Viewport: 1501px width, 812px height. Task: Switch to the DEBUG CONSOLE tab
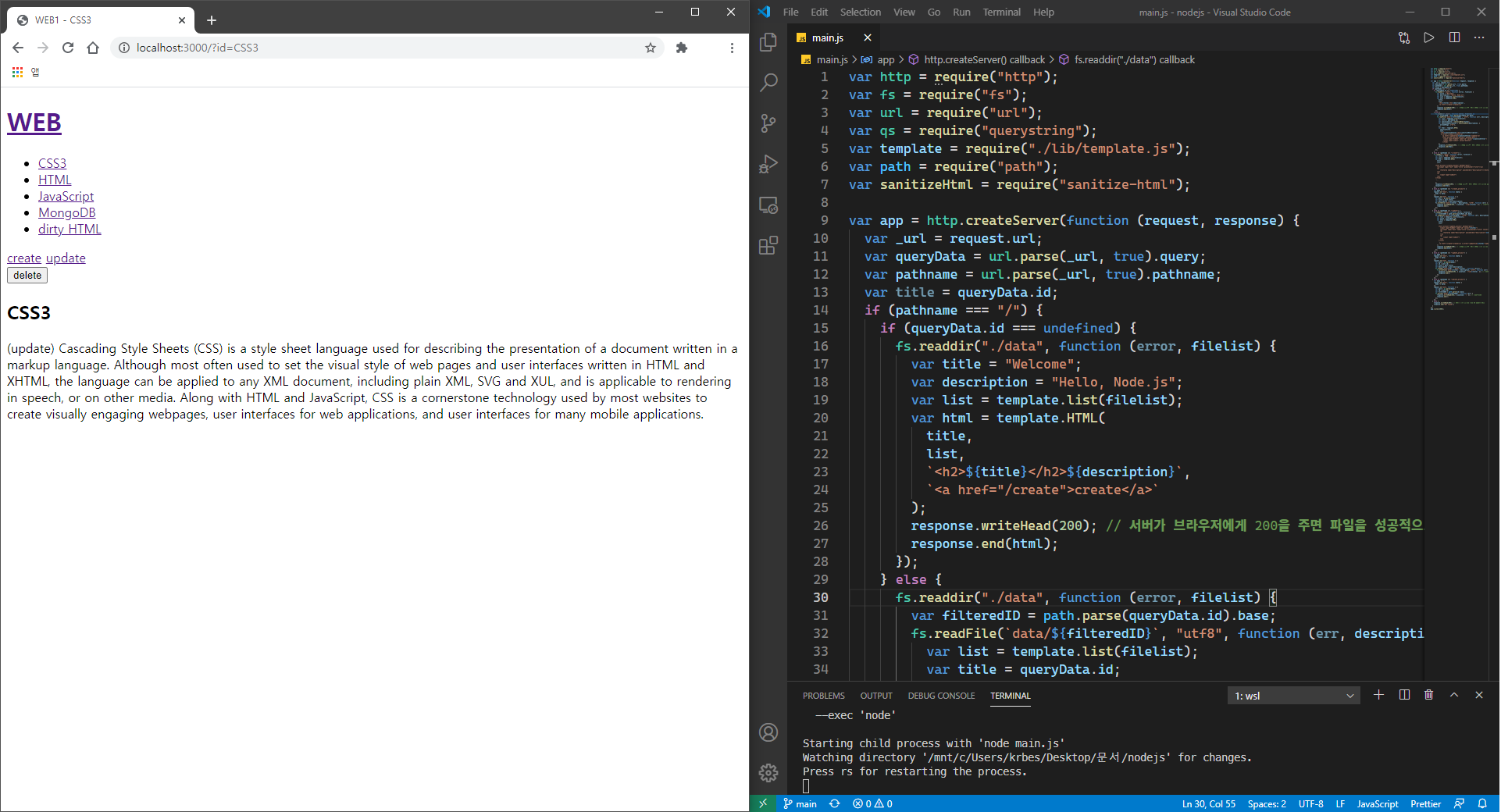(x=941, y=696)
